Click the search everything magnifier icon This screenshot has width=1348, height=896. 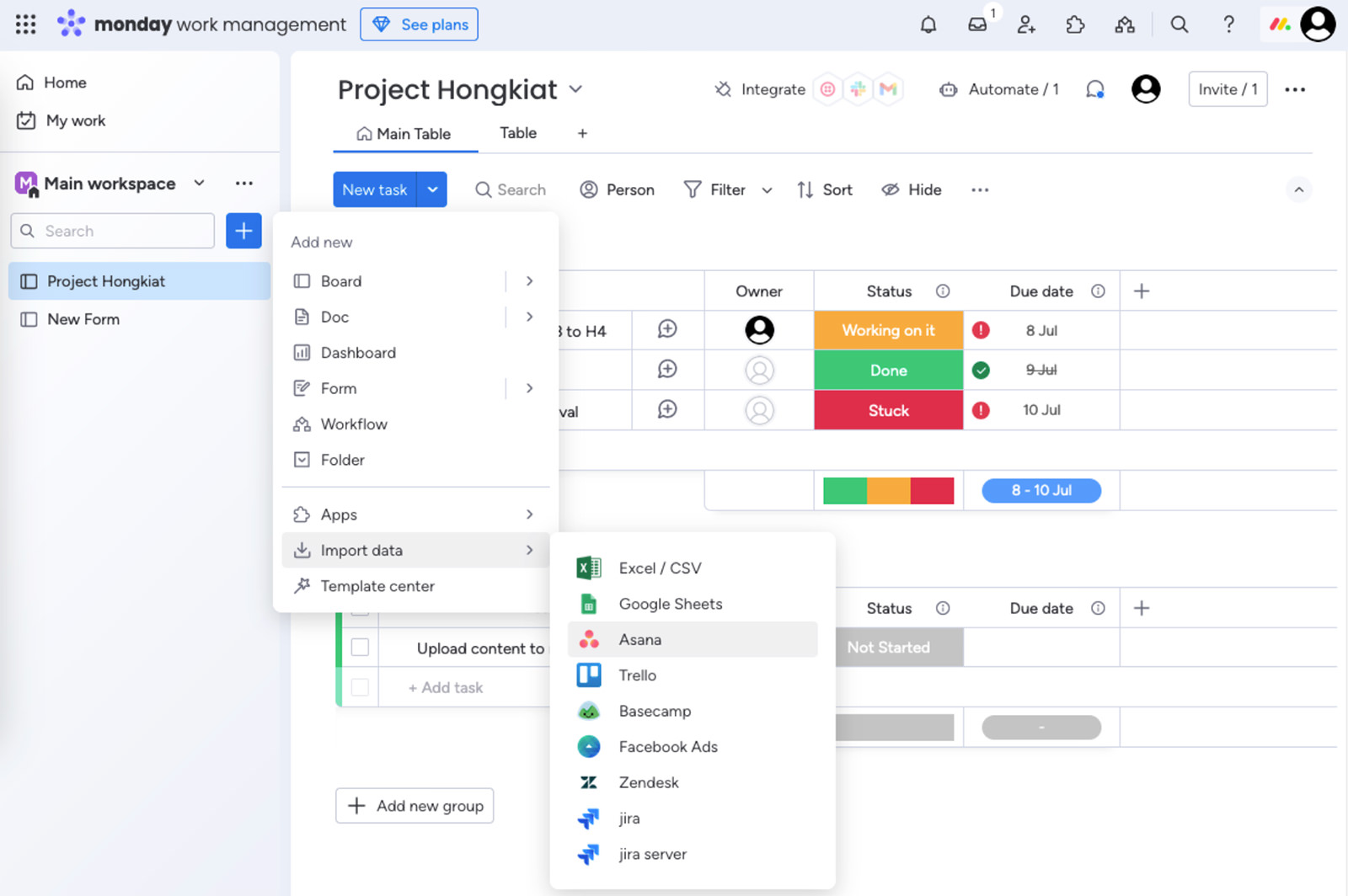tap(1179, 24)
